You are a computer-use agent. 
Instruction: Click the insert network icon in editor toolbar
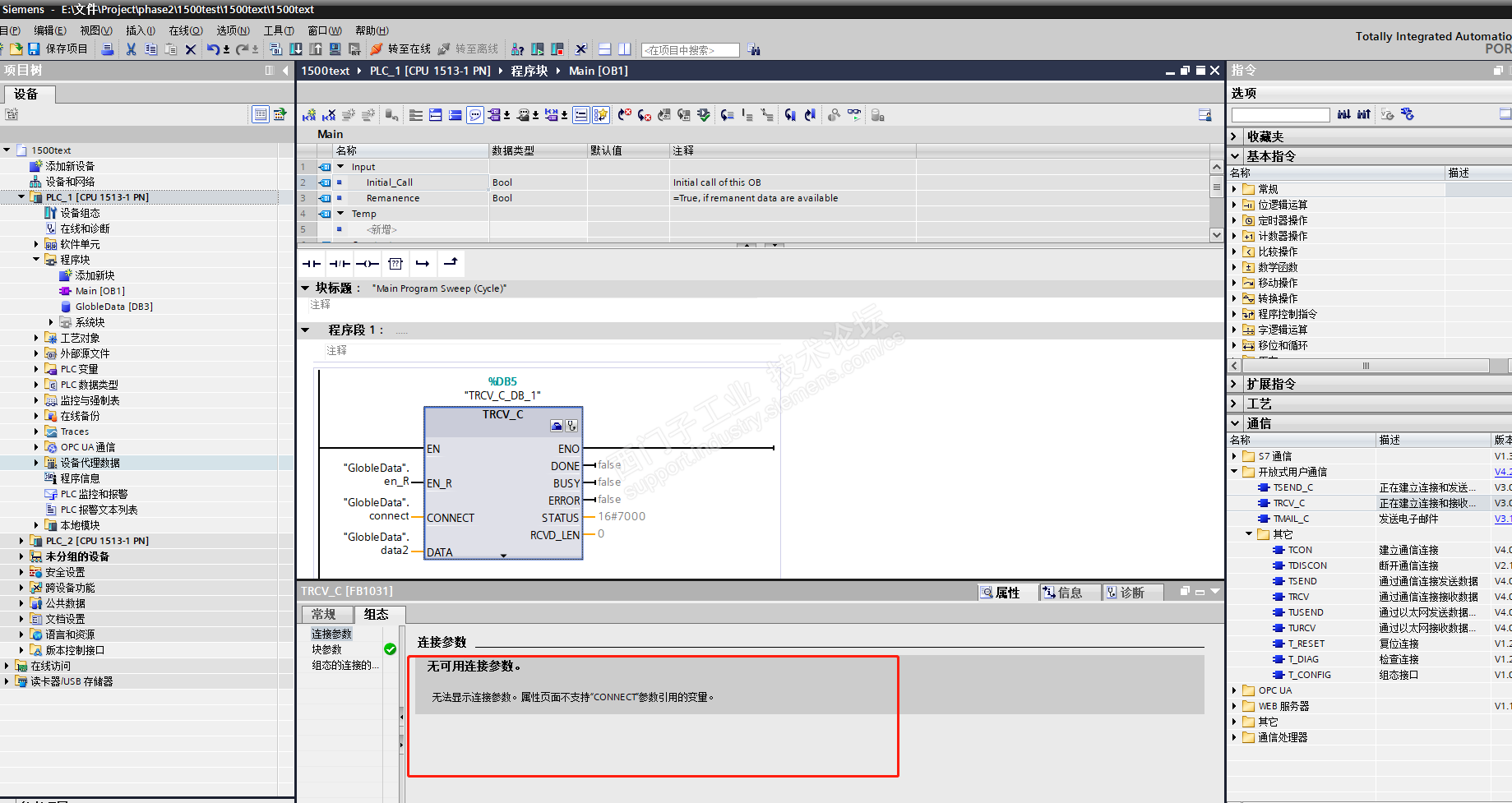tap(309, 116)
